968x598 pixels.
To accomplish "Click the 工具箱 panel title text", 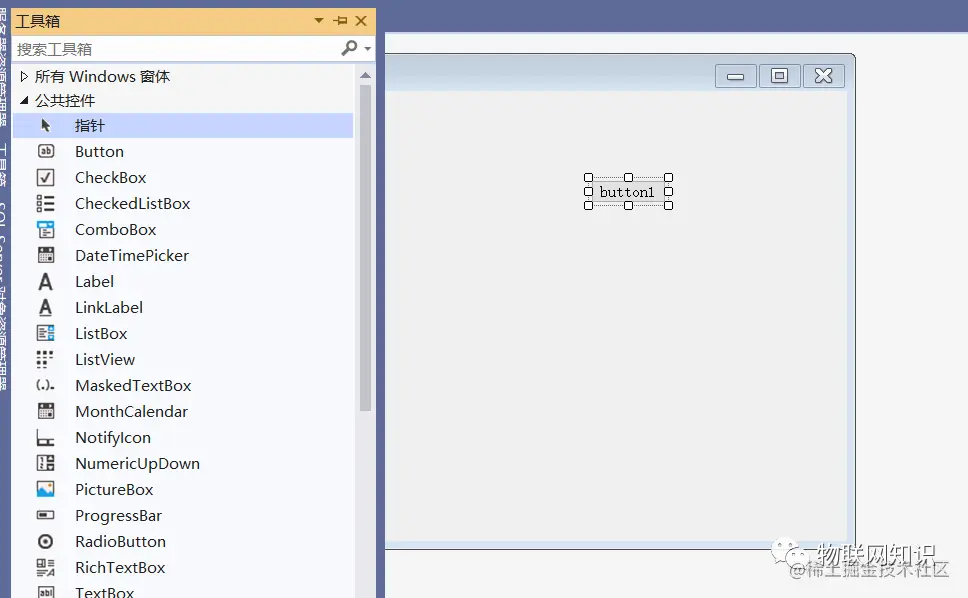I will (38, 21).
